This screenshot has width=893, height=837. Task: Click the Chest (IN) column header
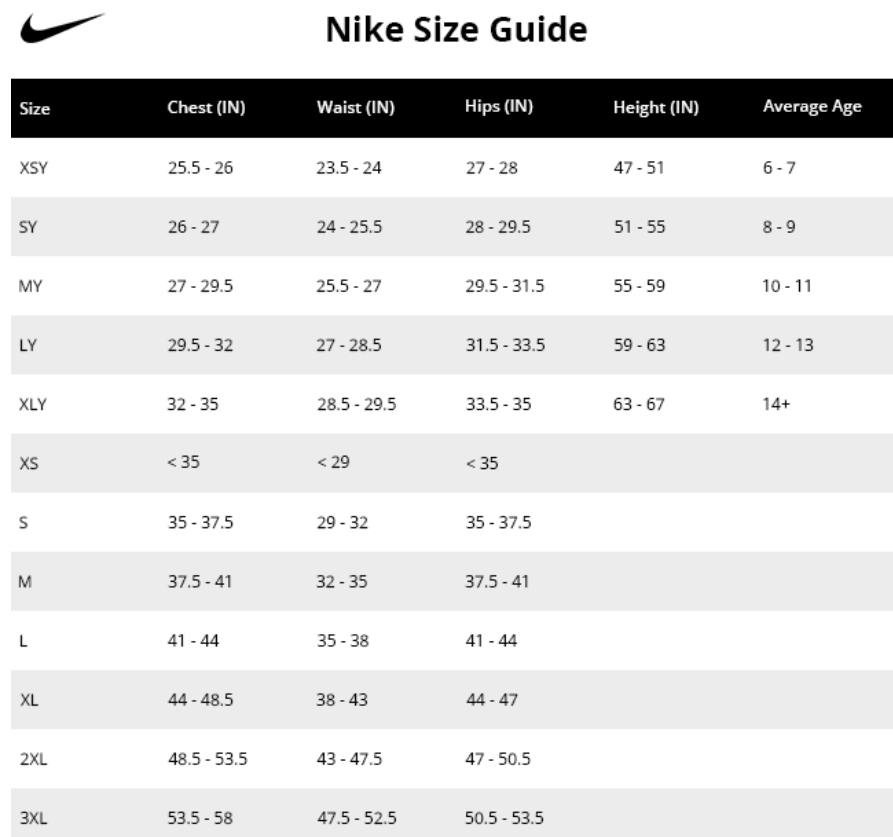pyautogui.click(x=206, y=107)
